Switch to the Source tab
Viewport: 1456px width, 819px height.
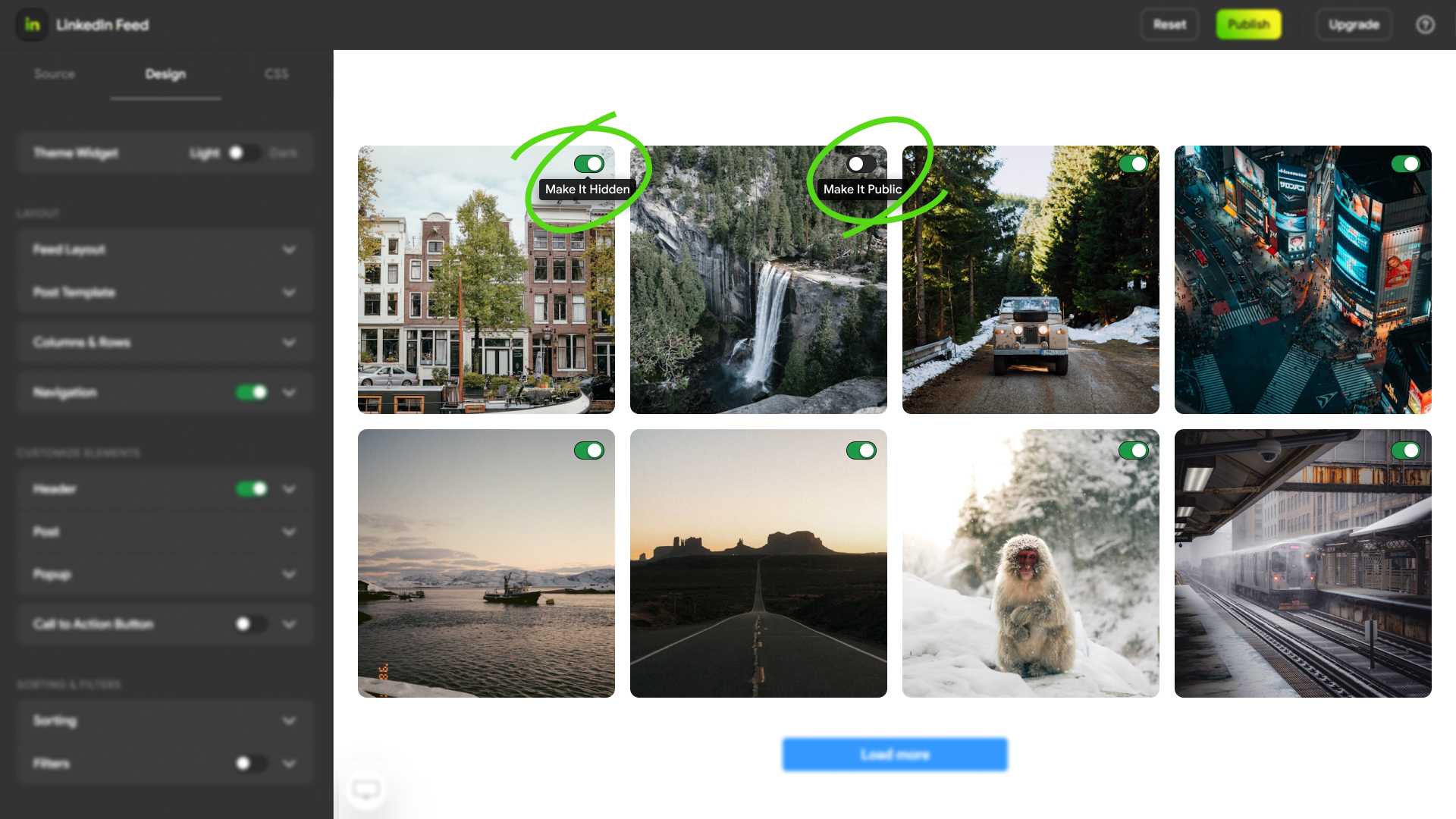tap(55, 74)
